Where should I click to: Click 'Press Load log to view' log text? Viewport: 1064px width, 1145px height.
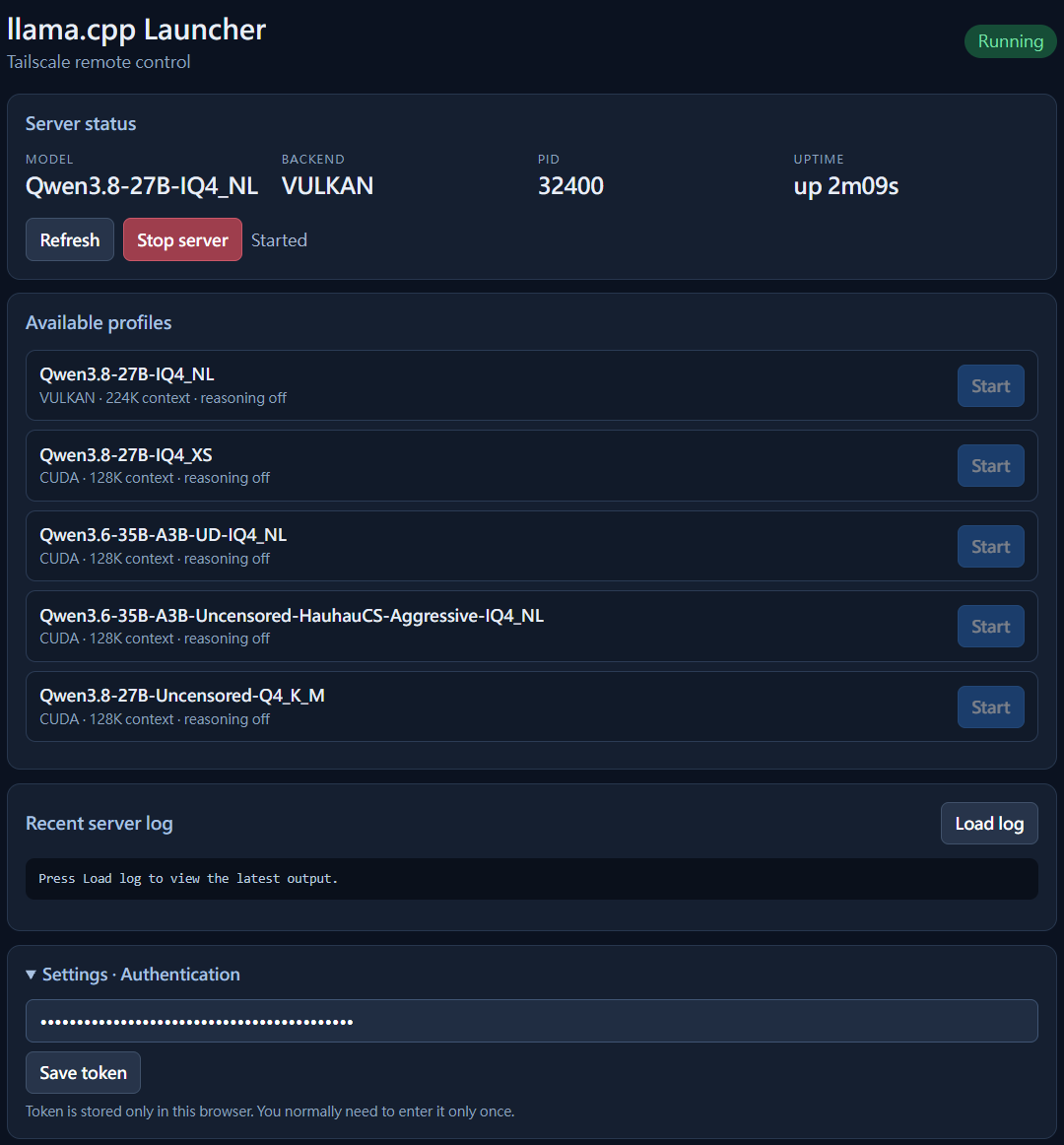(x=188, y=879)
